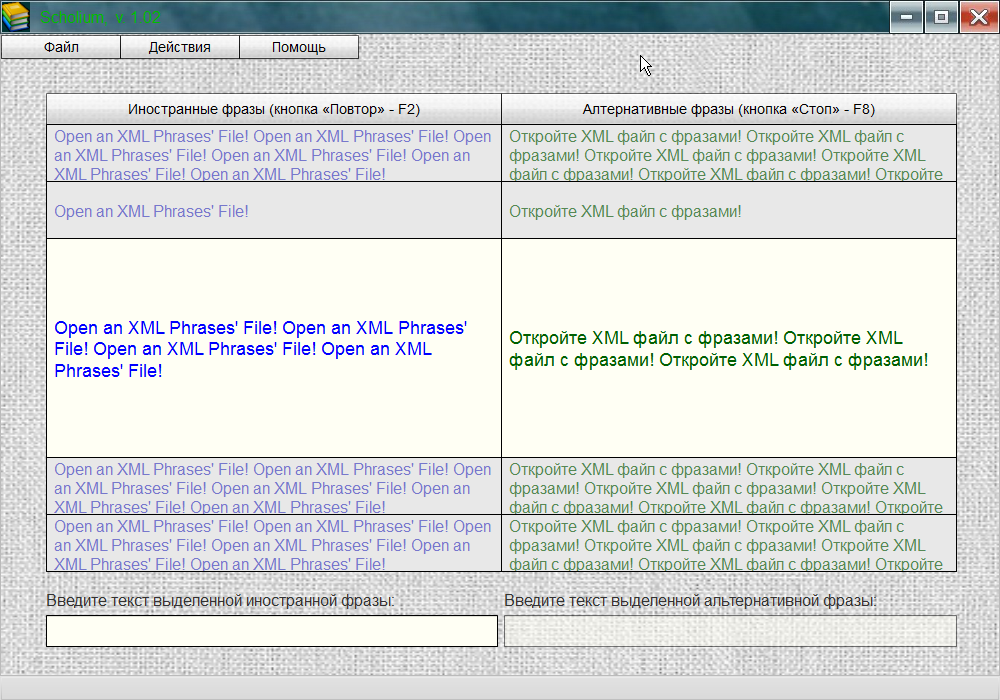Screen dimensions: 1000x700
Task: Click the highlighted dark green Russian phrase
Action: tap(718, 349)
